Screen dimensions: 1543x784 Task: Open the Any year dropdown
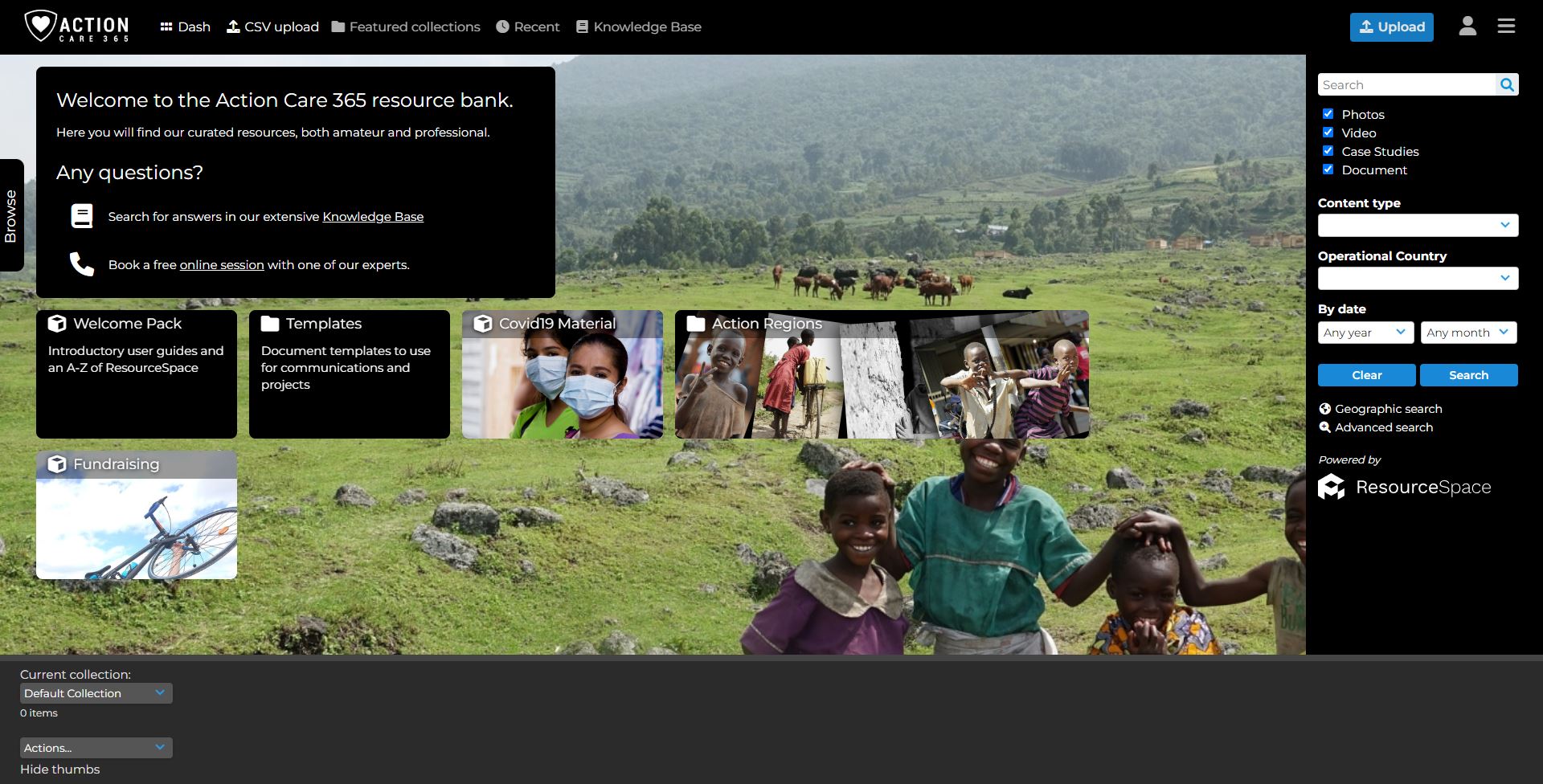(x=1365, y=333)
